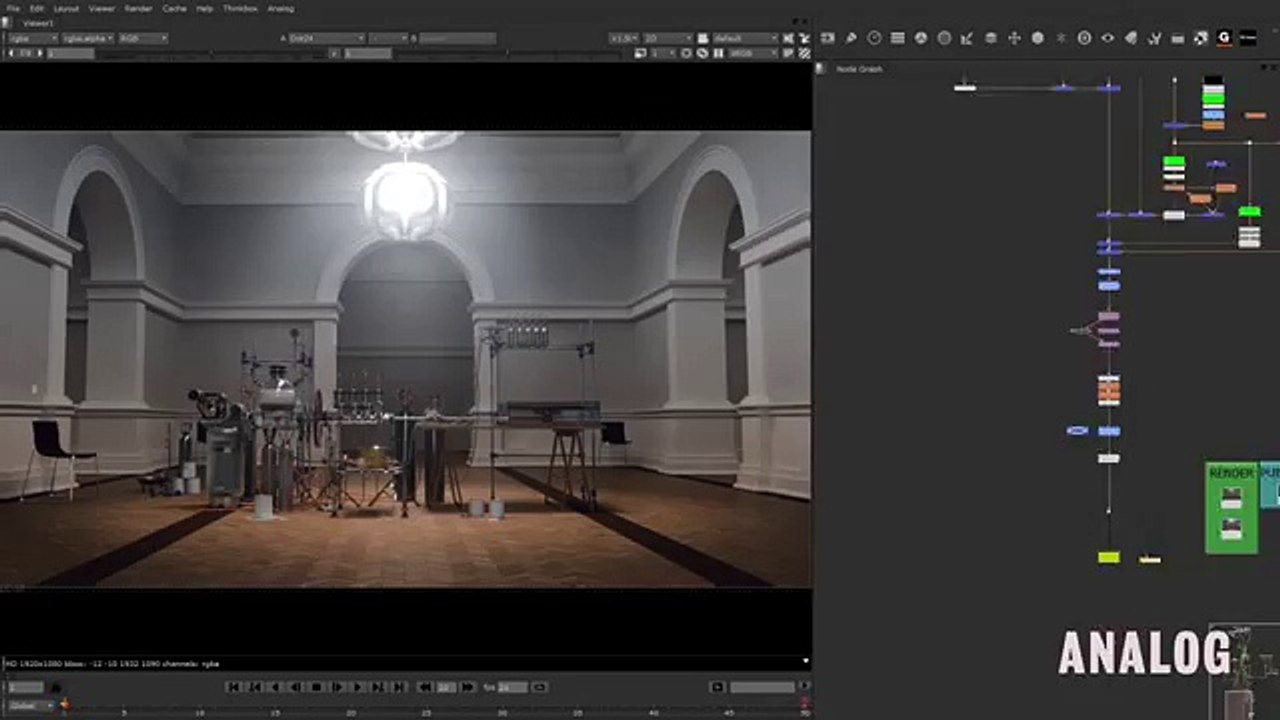
Task: Open the rgba channel set dropdown
Action: pyautogui.click(x=32, y=38)
